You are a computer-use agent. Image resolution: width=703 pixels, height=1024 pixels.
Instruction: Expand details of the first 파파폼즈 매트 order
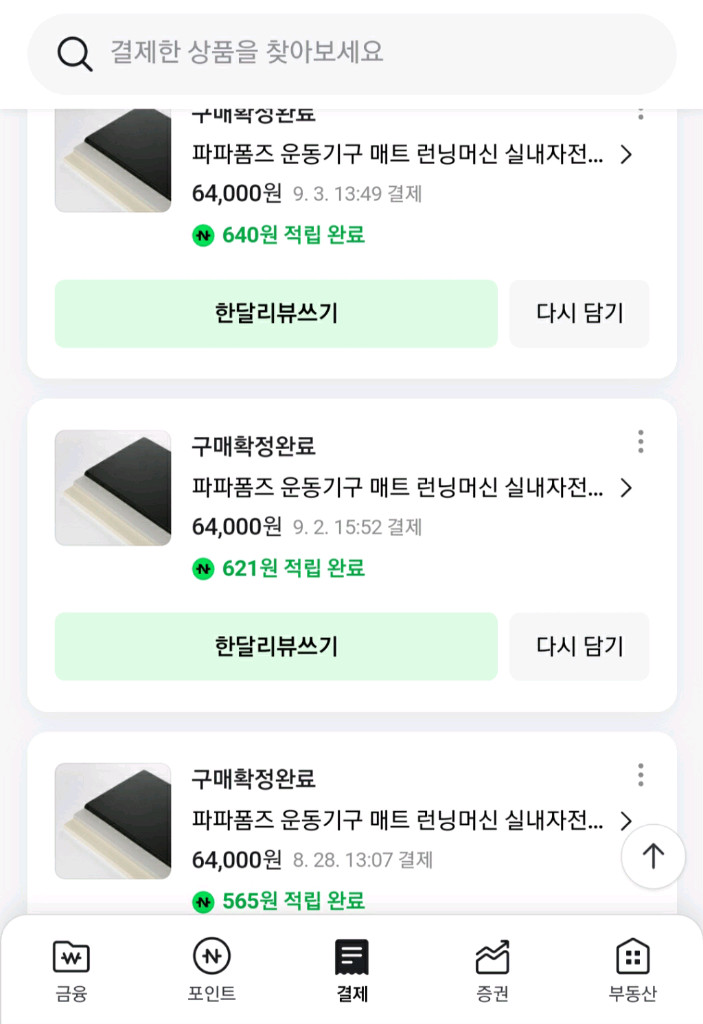(x=628, y=155)
